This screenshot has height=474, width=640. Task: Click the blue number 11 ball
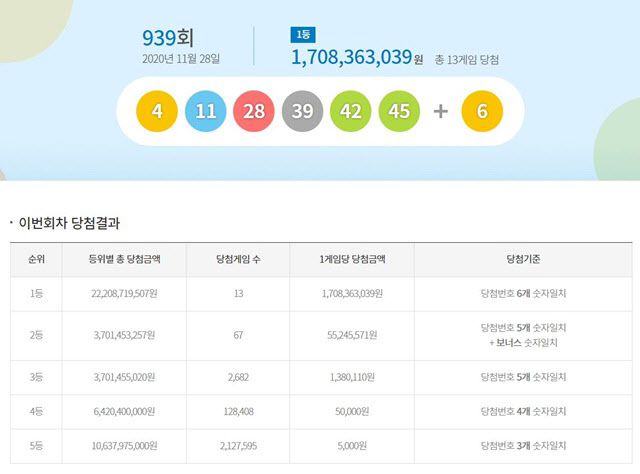[205, 111]
